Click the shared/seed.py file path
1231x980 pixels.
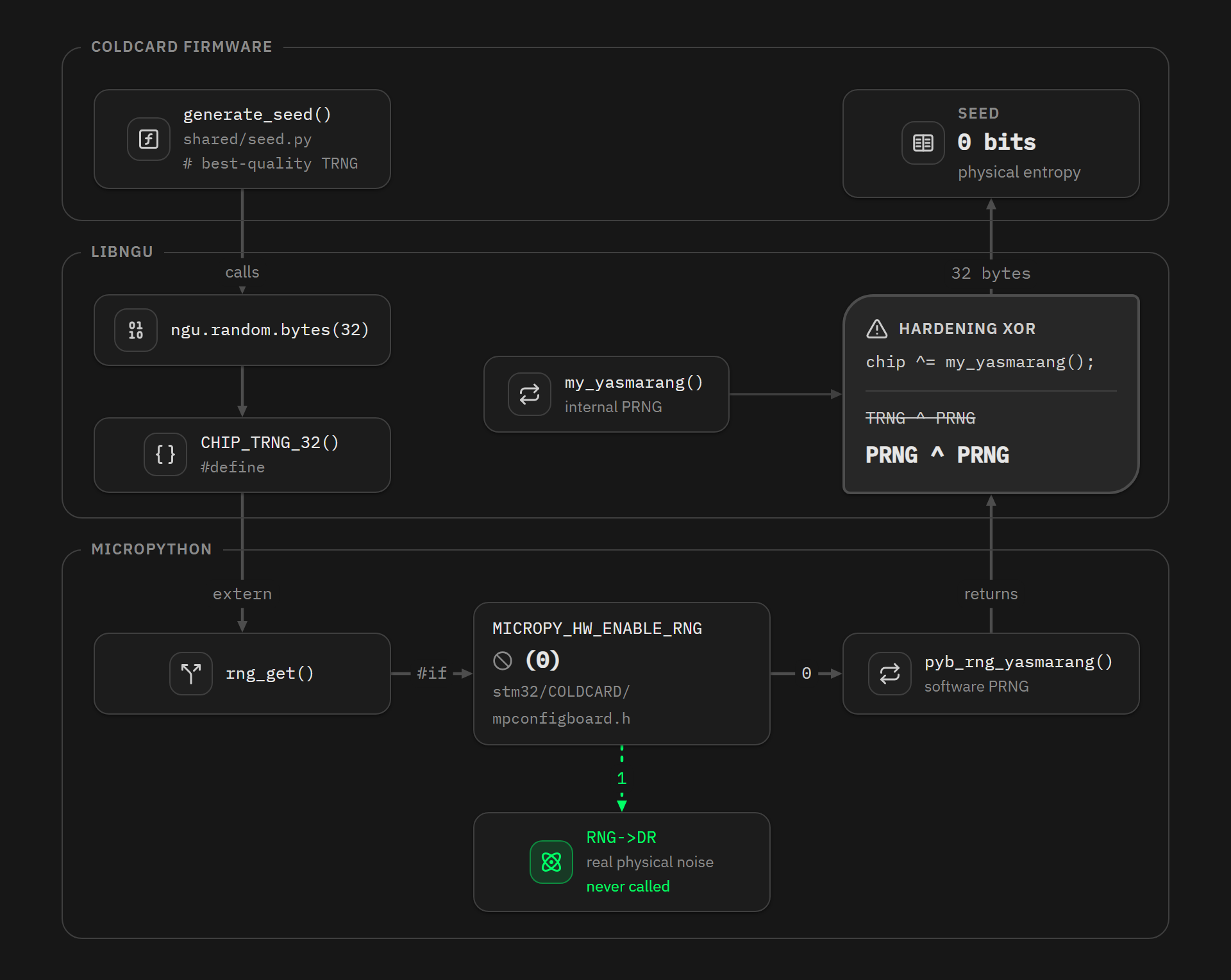click(247, 139)
